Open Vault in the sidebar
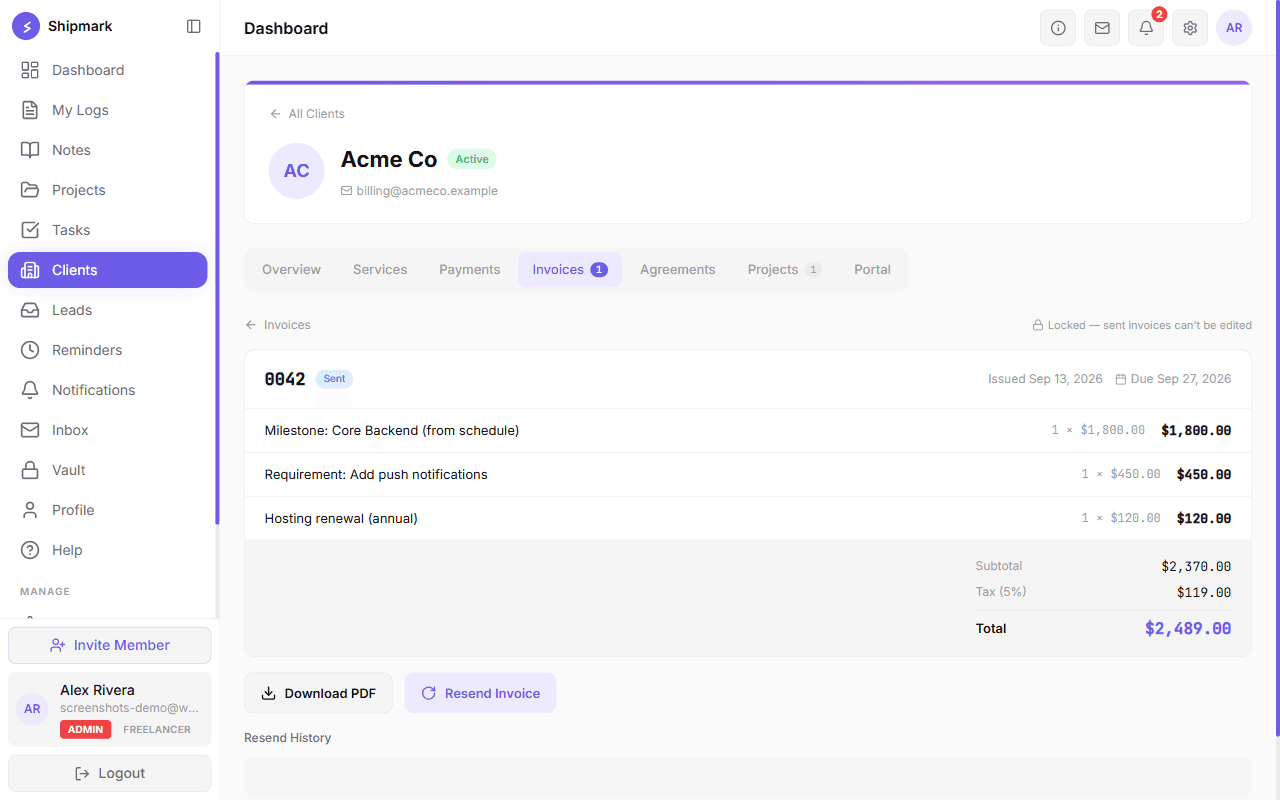 108,470
